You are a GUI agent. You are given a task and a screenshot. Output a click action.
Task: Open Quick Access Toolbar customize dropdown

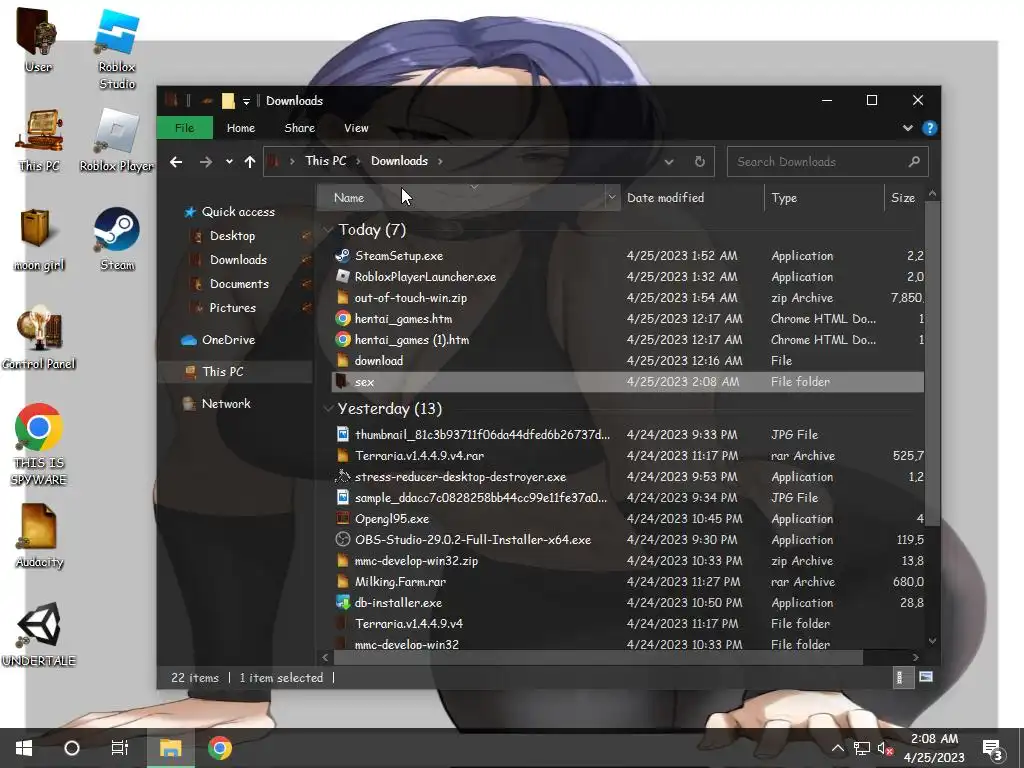coord(246,101)
